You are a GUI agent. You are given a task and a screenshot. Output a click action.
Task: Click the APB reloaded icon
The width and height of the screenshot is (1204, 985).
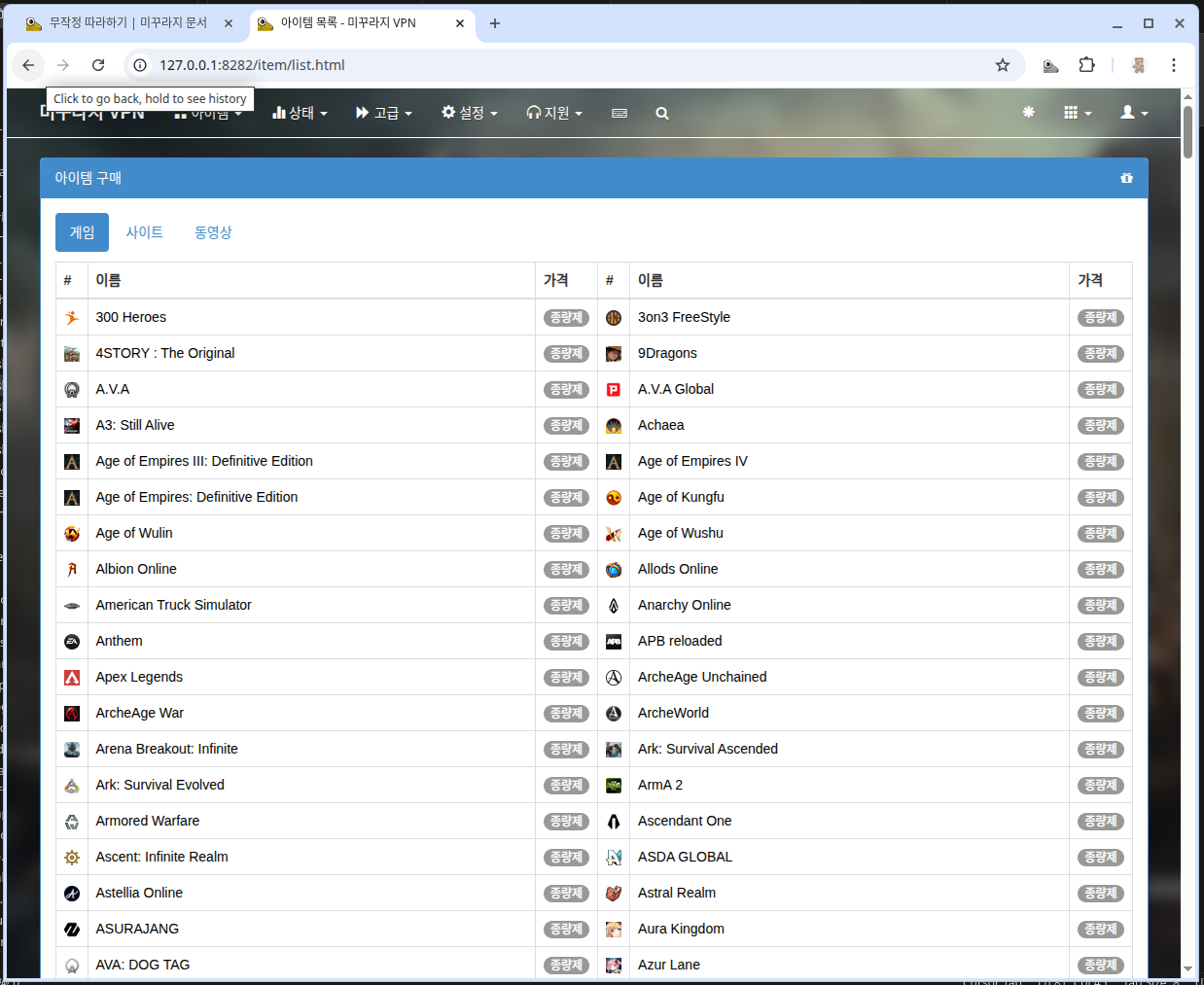coord(614,642)
